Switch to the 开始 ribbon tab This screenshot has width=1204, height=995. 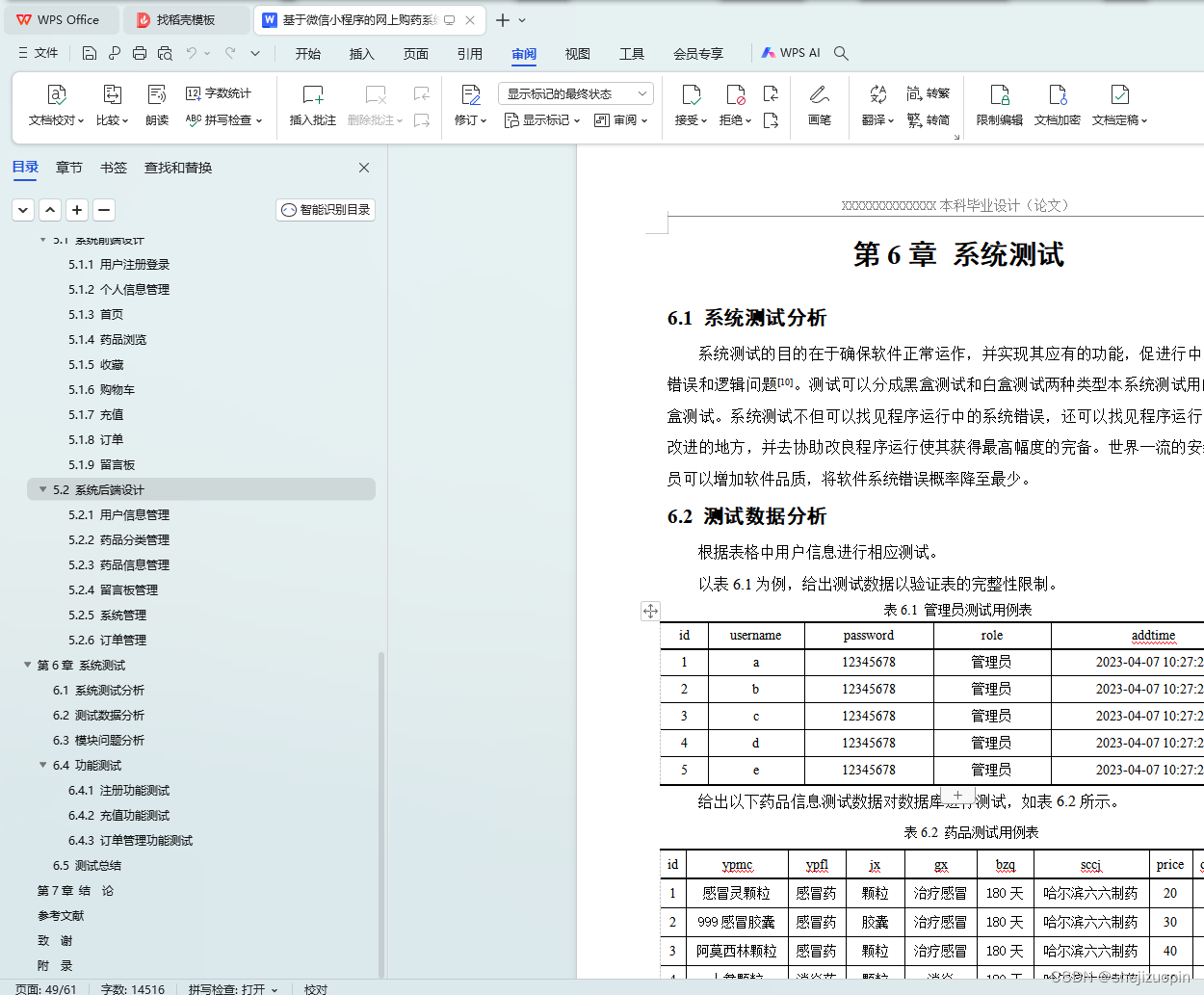pos(308,54)
